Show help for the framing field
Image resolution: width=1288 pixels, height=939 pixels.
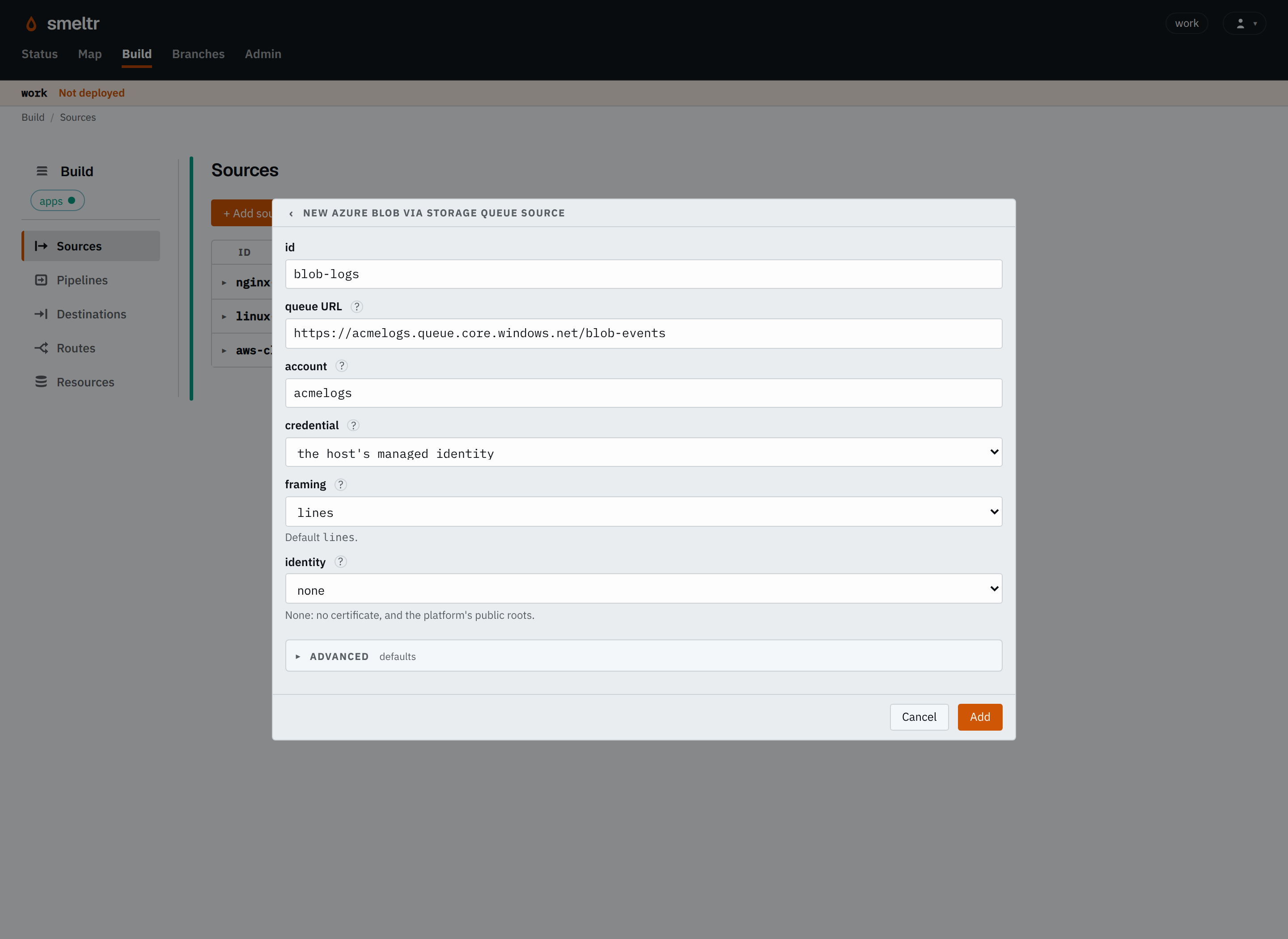tap(340, 484)
